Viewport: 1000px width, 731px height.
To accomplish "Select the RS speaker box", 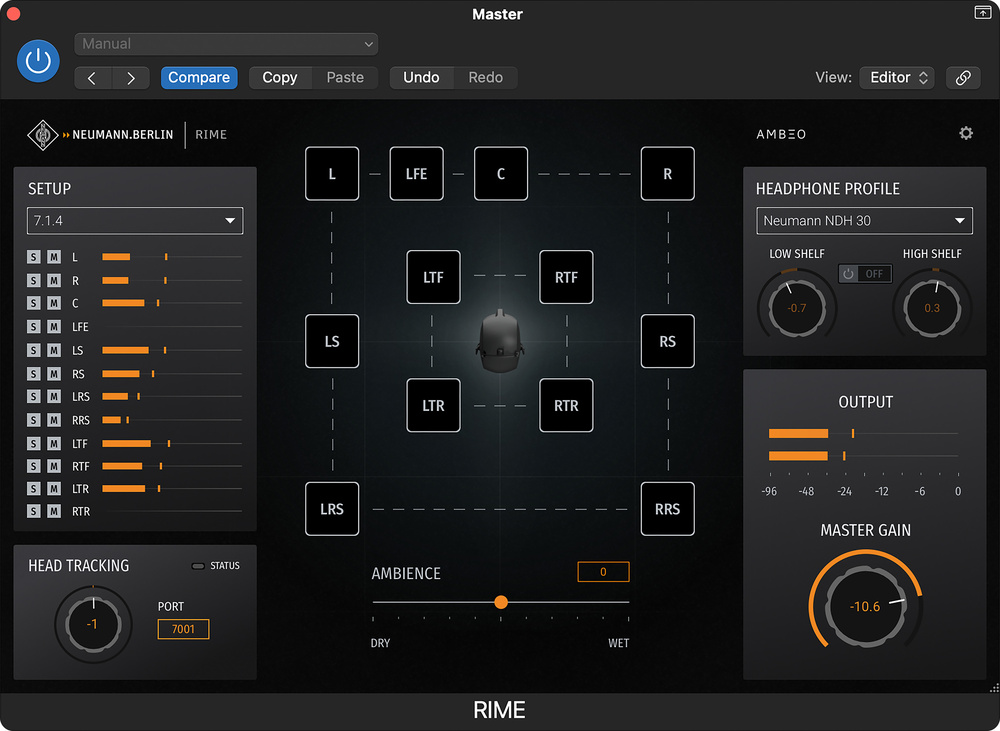I will pos(668,341).
